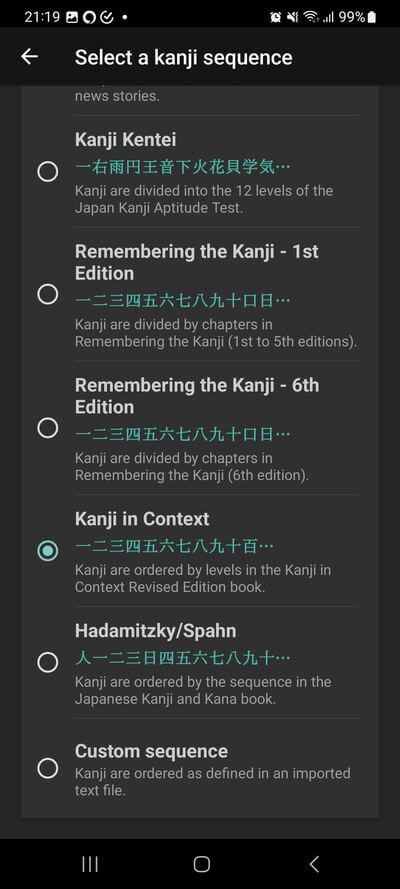This screenshot has width=400, height=889.
Task: Tap the Kanji Kentei title text
Action: coord(125,139)
